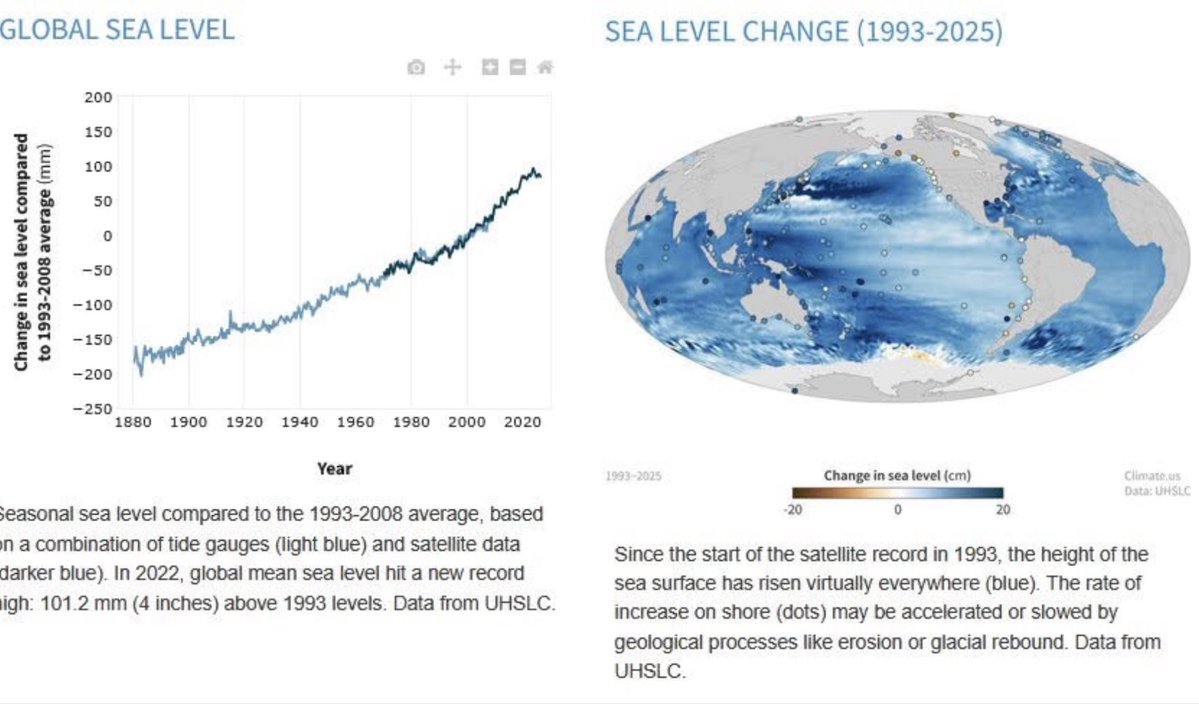Select the pan tool in chart toolbar
This screenshot has width=1199, height=704.
pos(453,67)
